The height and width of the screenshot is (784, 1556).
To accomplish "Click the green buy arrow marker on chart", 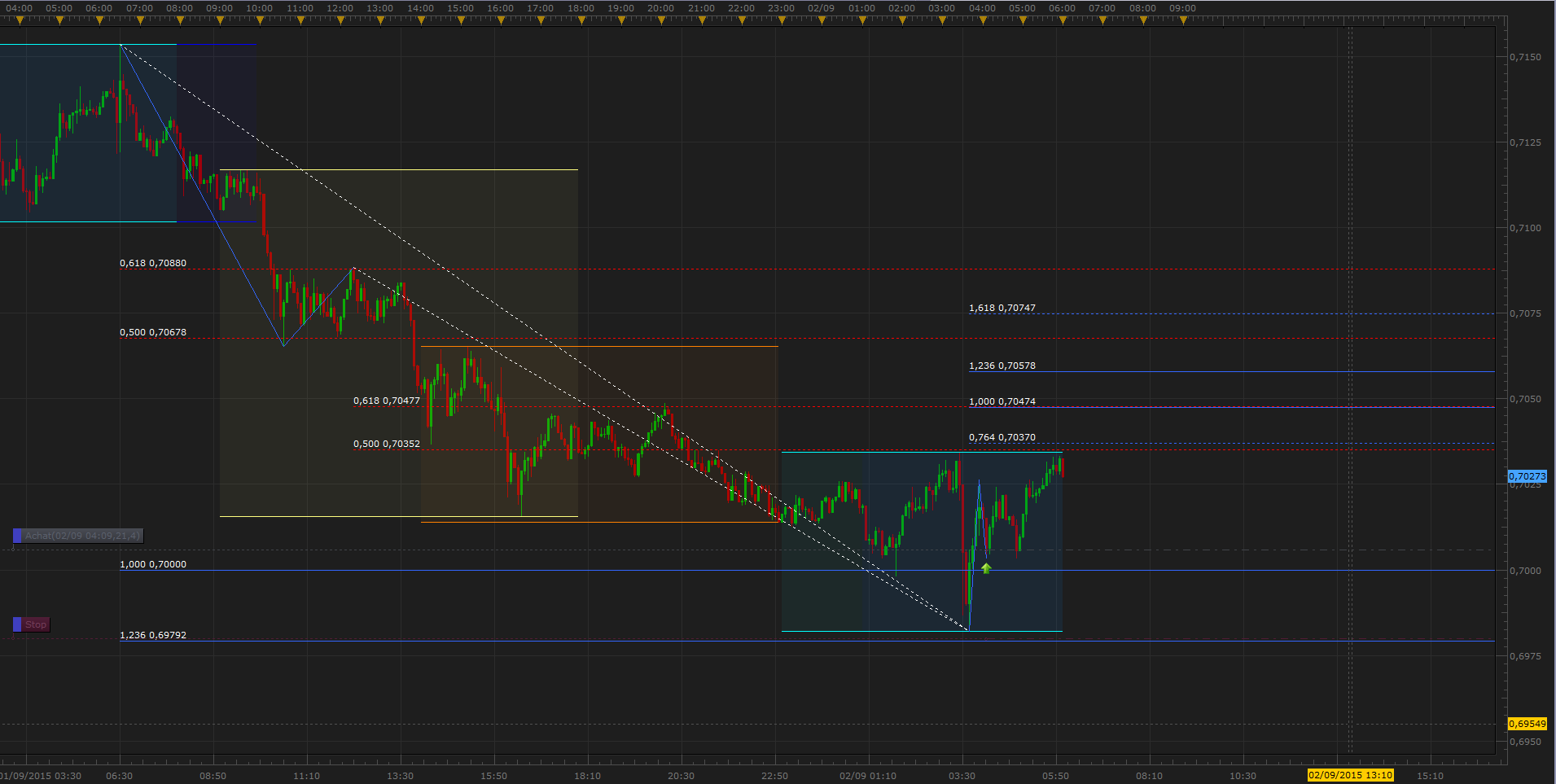I will (x=986, y=568).
